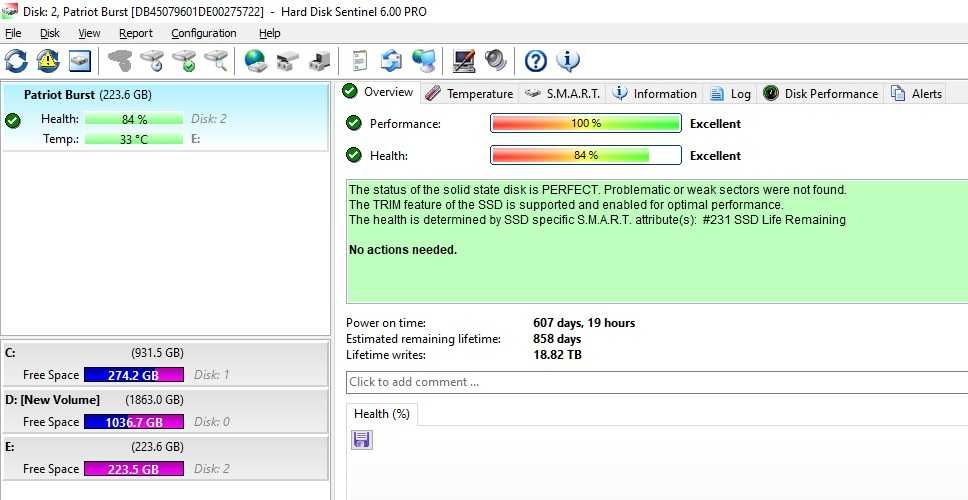Open the Log tab
The height and width of the screenshot is (500, 968).
click(x=732, y=94)
